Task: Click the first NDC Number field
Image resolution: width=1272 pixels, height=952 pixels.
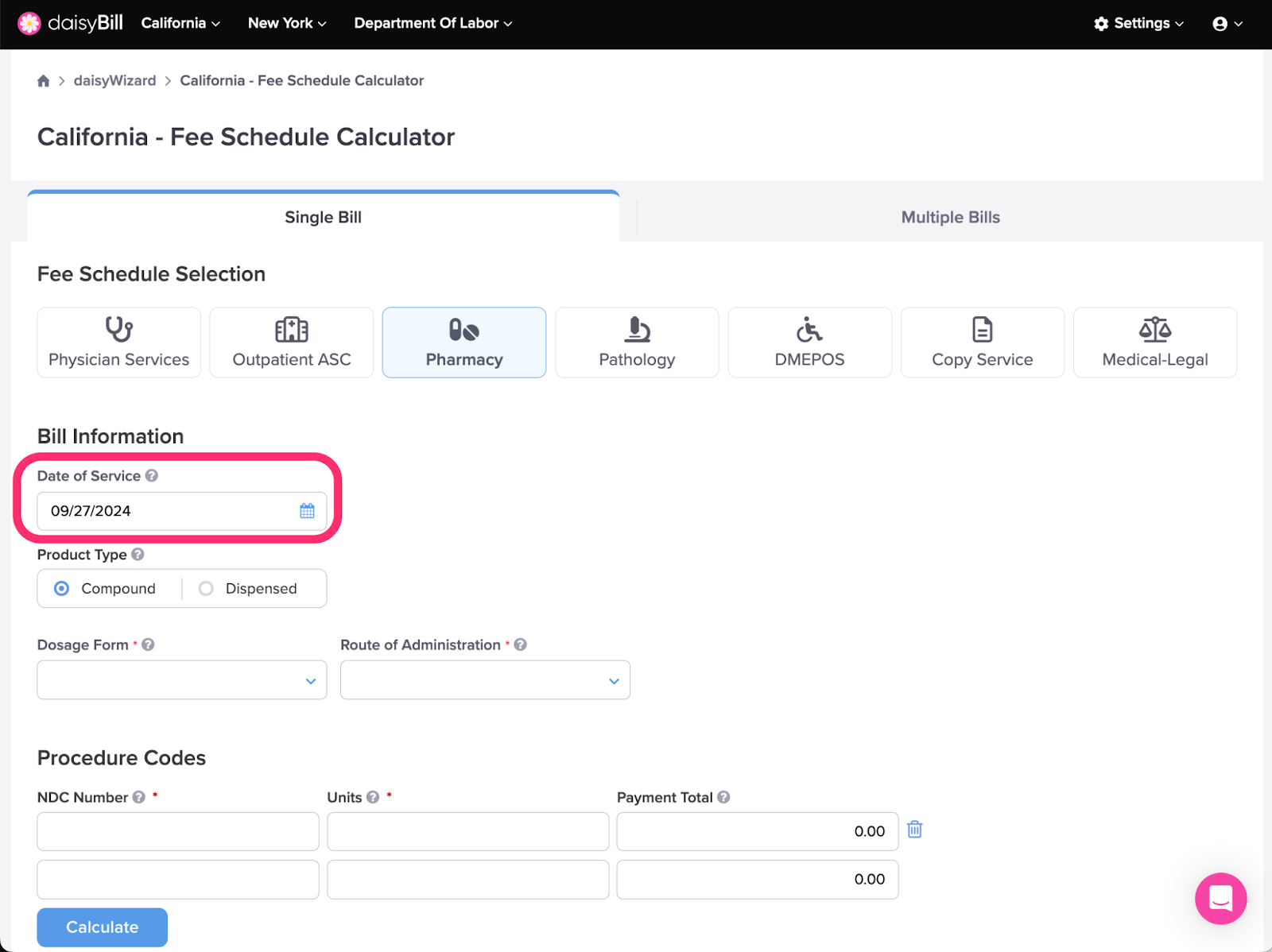Action: point(178,831)
